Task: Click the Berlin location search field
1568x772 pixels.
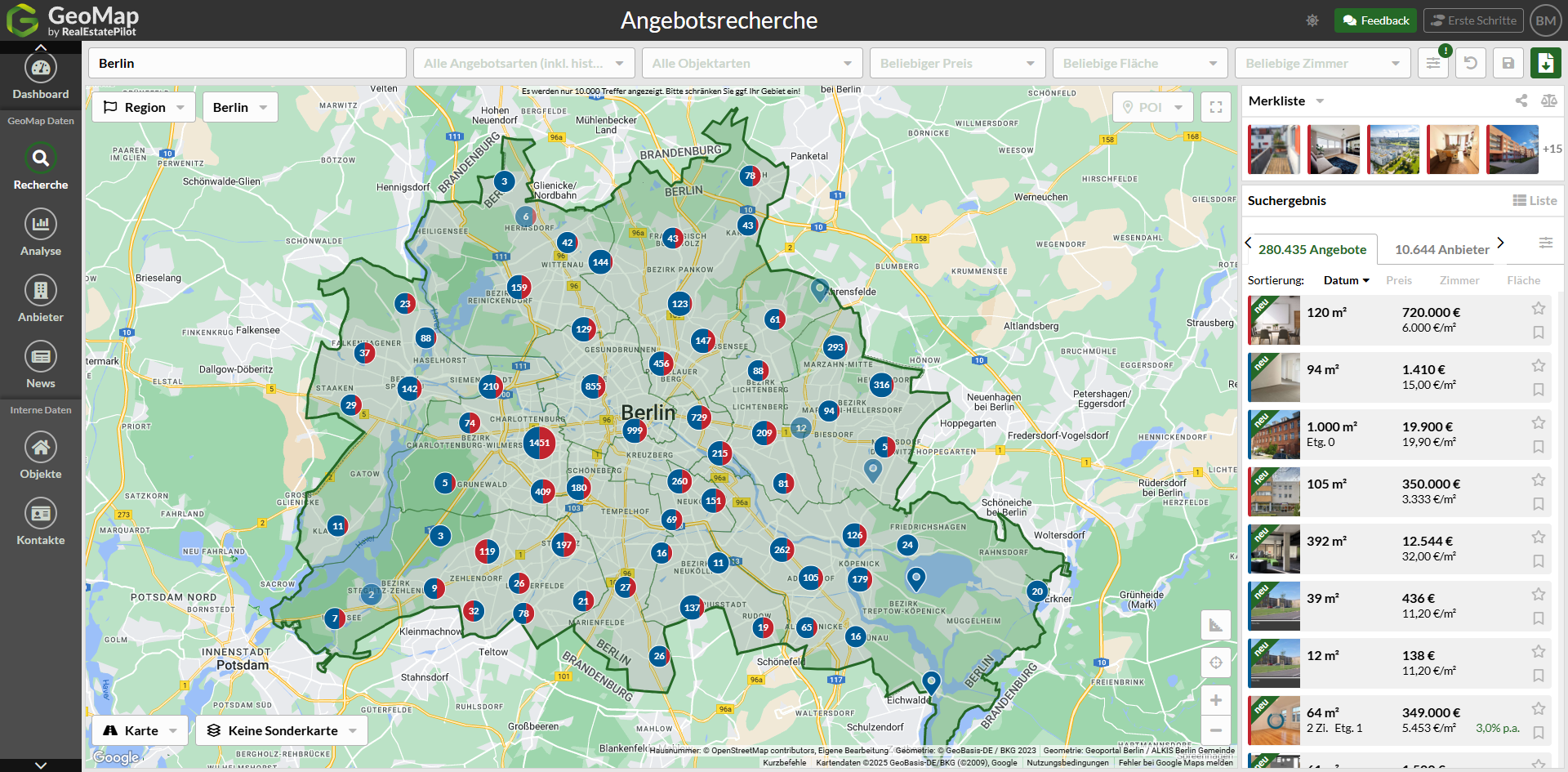Action: point(247,63)
